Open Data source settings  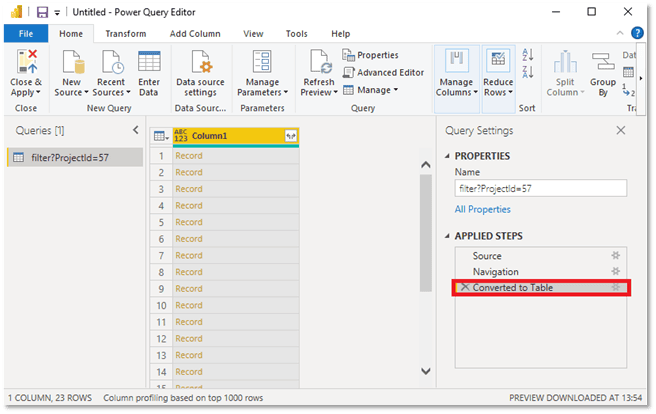coord(200,73)
